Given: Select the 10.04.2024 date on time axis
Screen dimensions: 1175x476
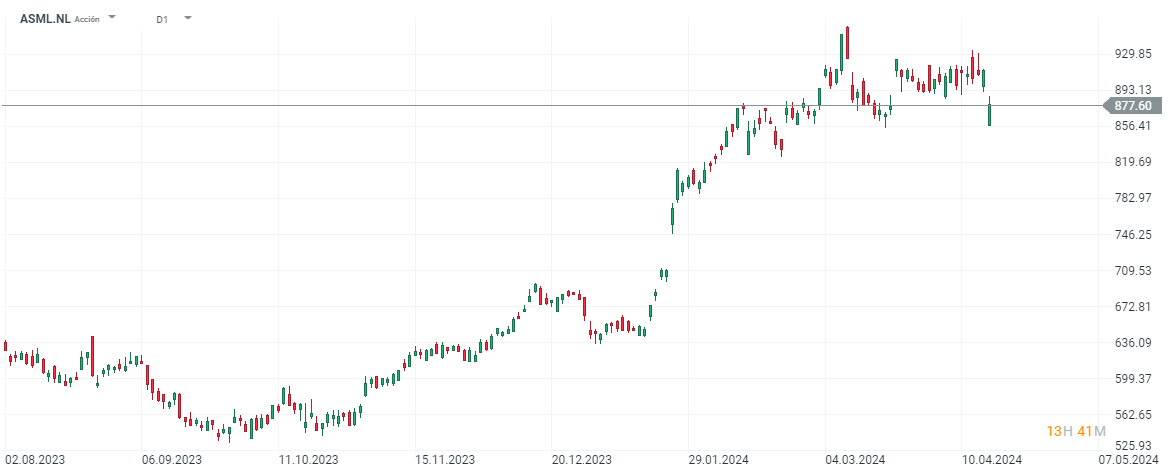Looking at the screenshot, I should coord(992,460).
